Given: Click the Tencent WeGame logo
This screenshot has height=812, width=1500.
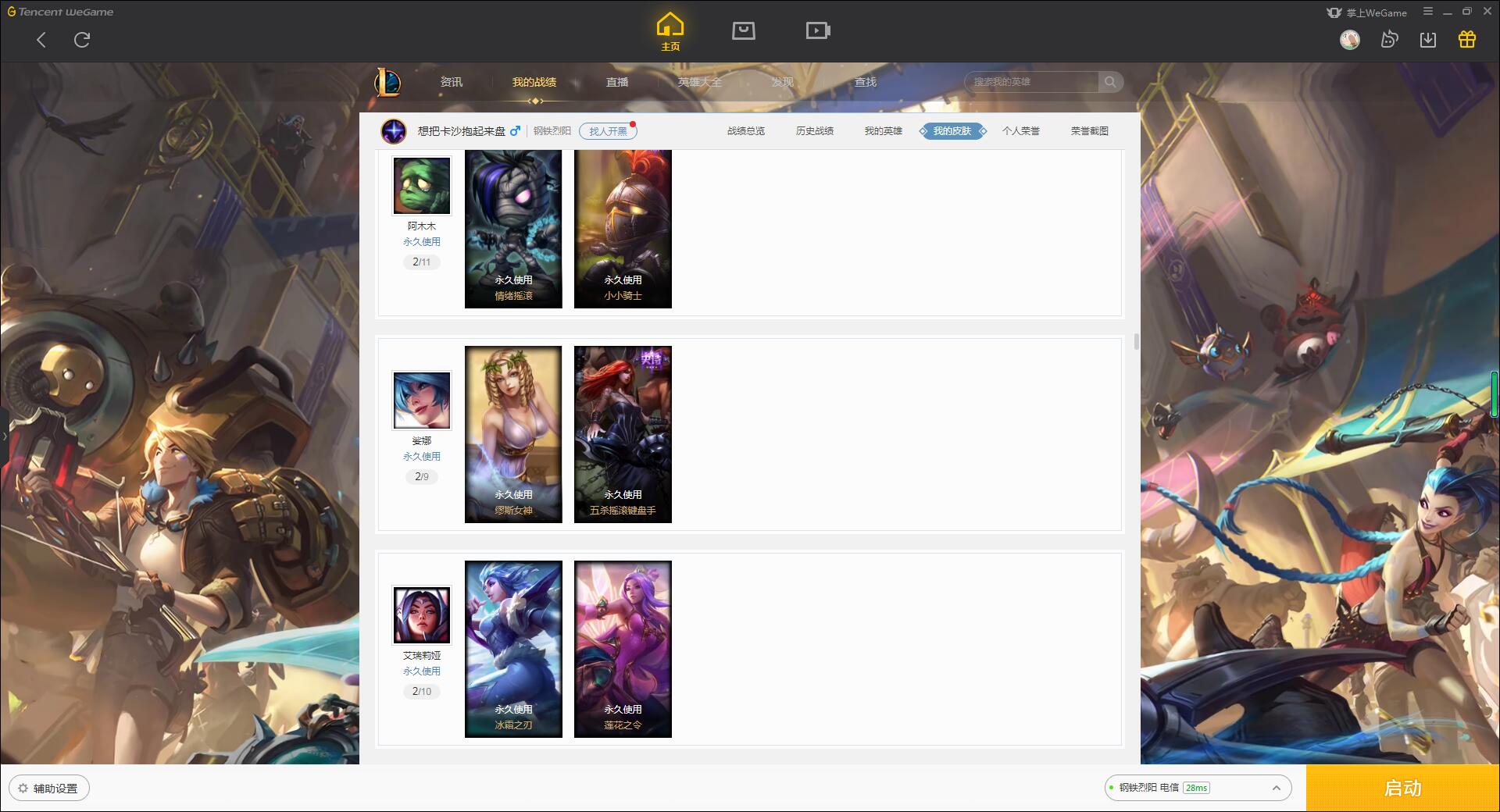Looking at the screenshot, I should [61, 12].
